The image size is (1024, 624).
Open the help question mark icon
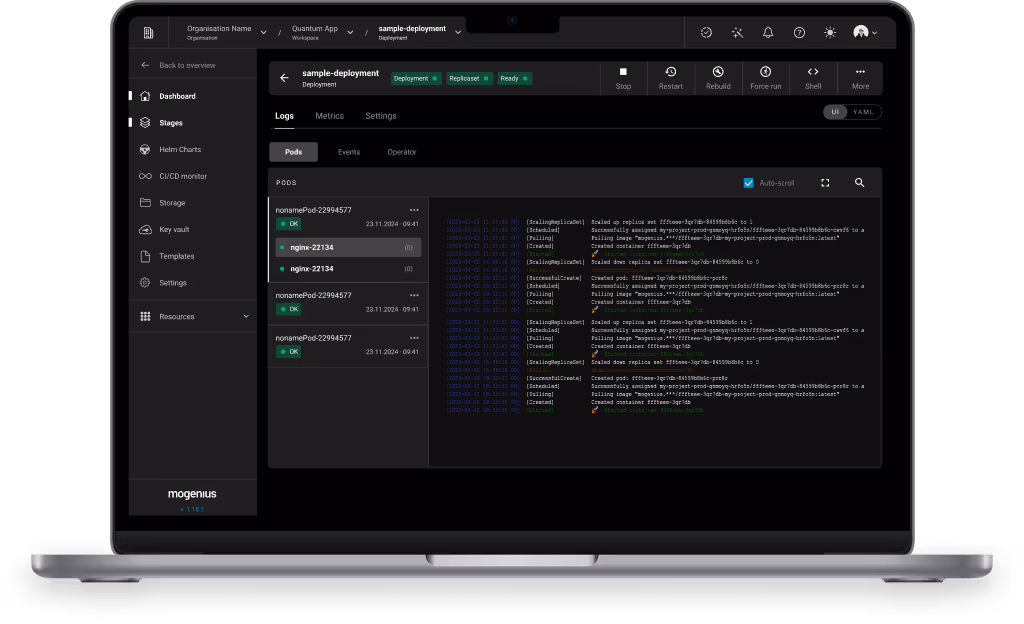pyautogui.click(x=799, y=33)
